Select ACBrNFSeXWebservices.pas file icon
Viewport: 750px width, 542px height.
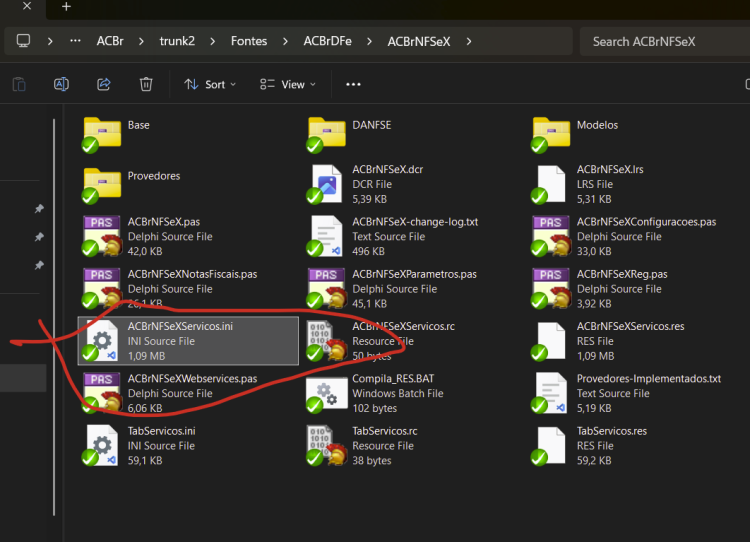point(101,393)
